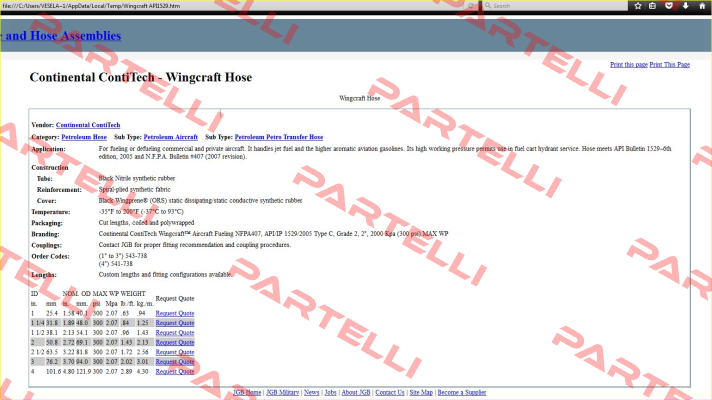Click the 'WEIGHT' column header
Image resolution: width=712 pixels, height=400 pixels.
click(x=133, y=294)
